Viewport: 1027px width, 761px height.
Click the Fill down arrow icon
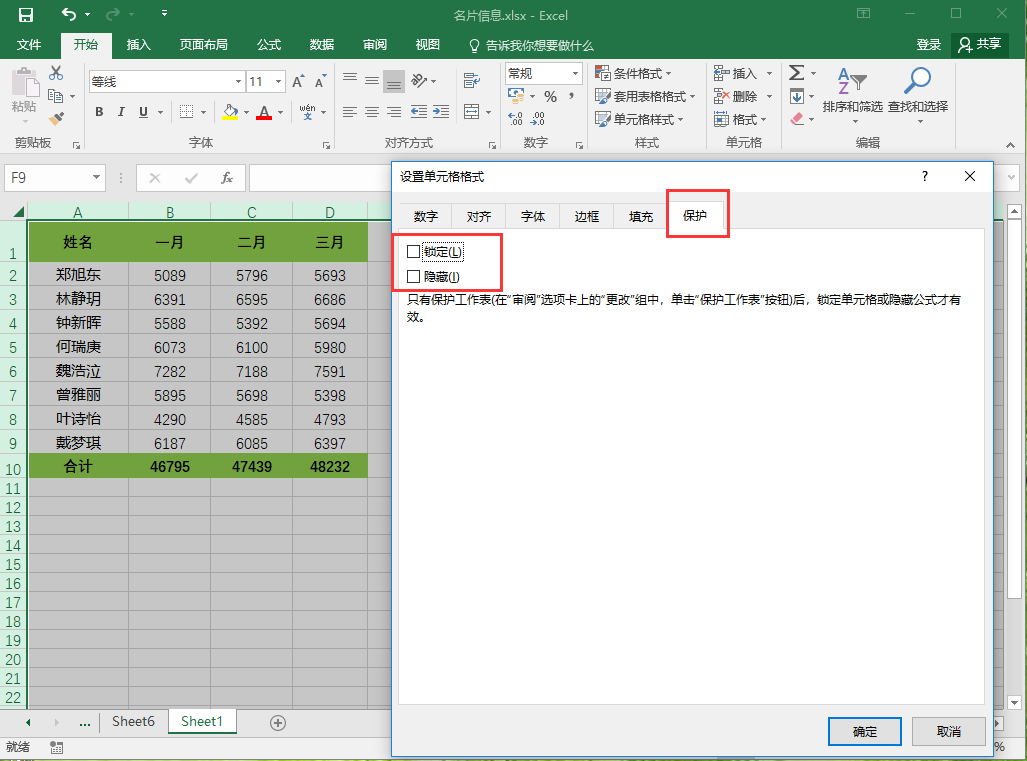(x=797, y=96)
